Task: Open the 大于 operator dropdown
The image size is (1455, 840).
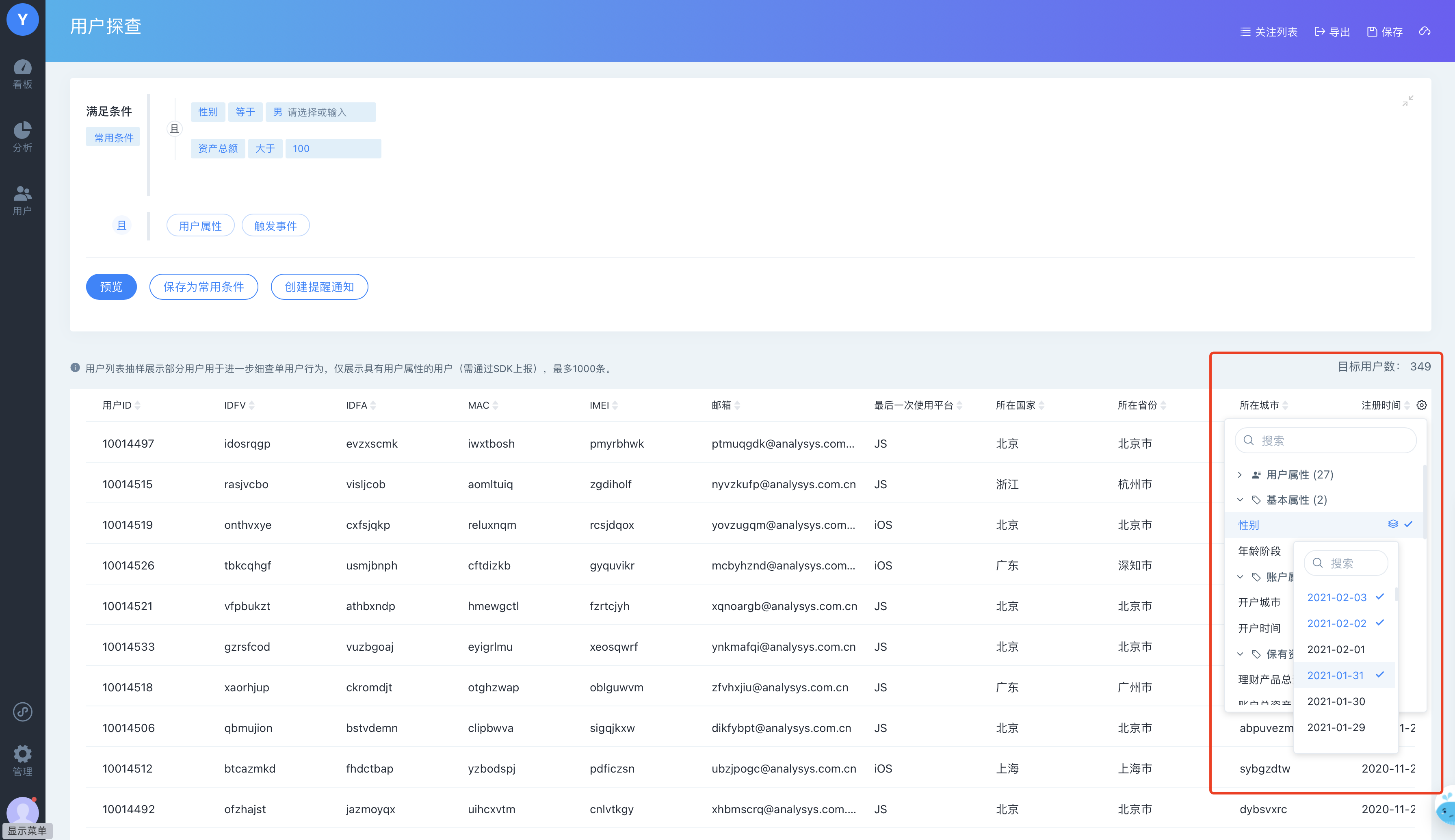Action: pos(265,148)
